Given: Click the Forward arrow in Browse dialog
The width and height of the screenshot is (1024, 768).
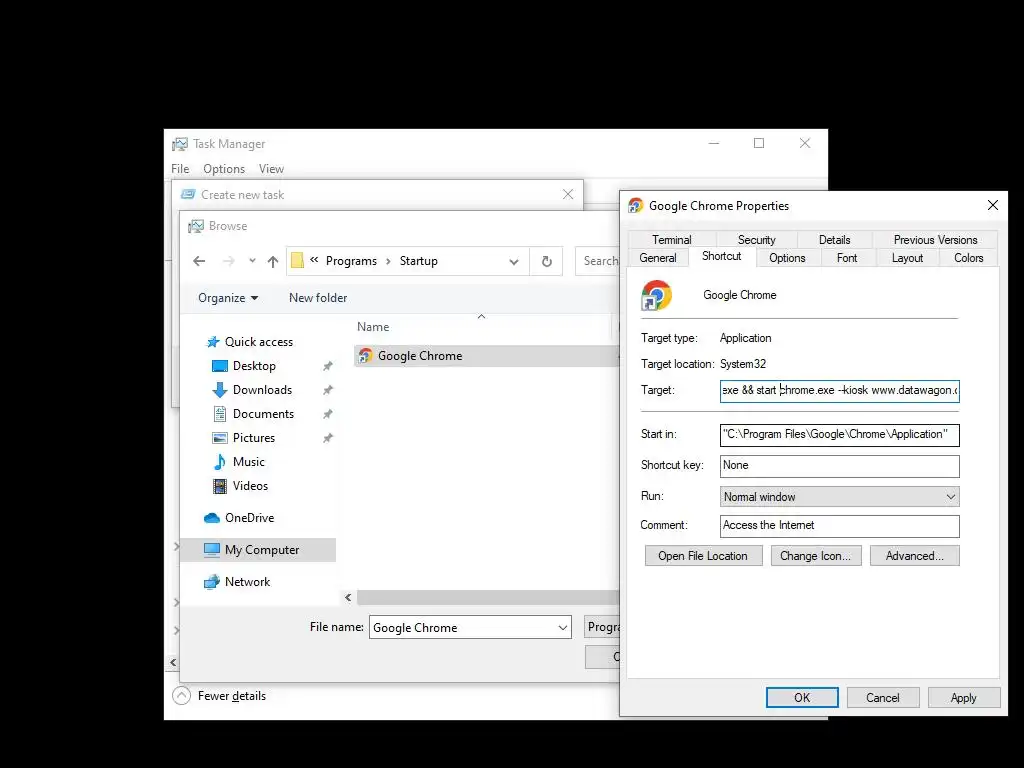Looking at the screenshot, I should 229,261.
